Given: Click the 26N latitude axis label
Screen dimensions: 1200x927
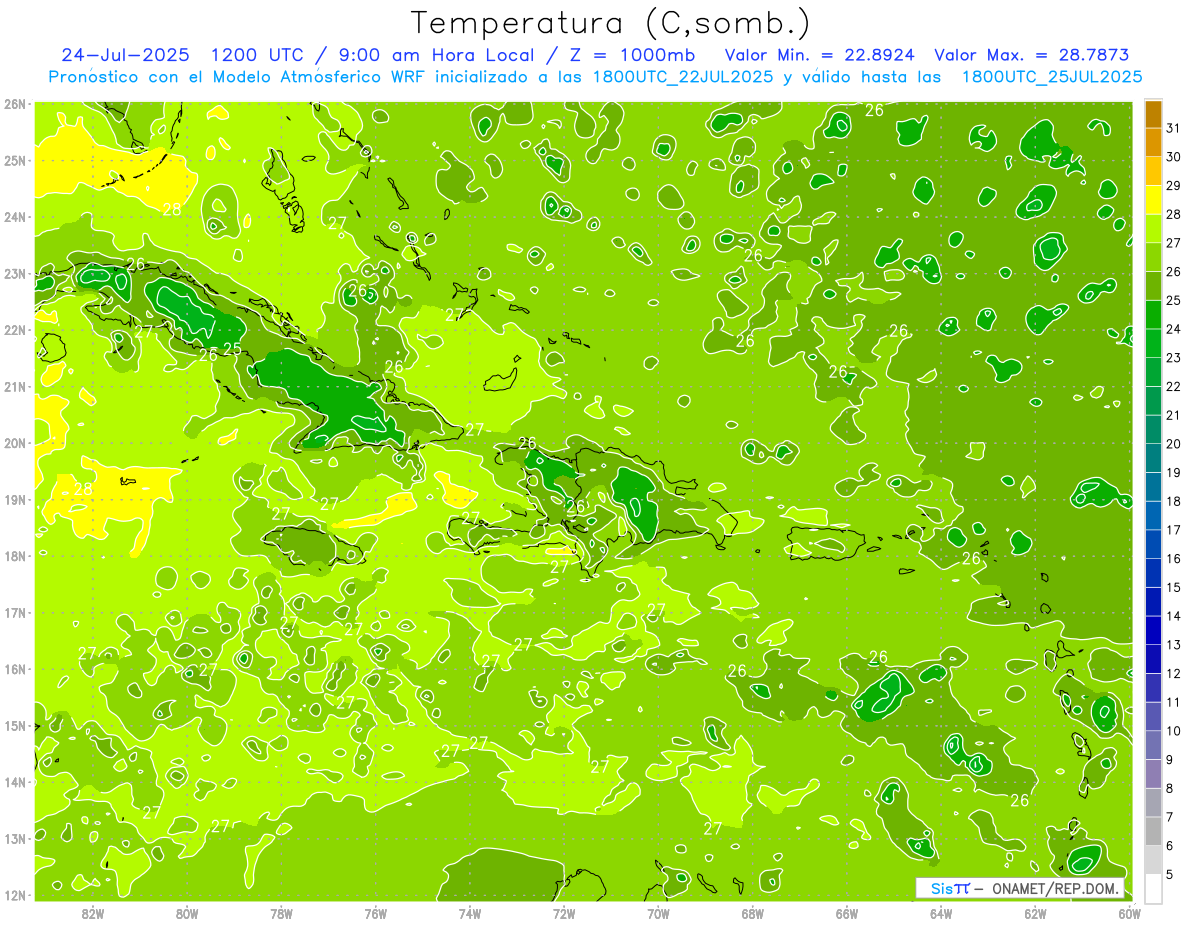Looking at the screenshot, I should (x=15, y=104).
